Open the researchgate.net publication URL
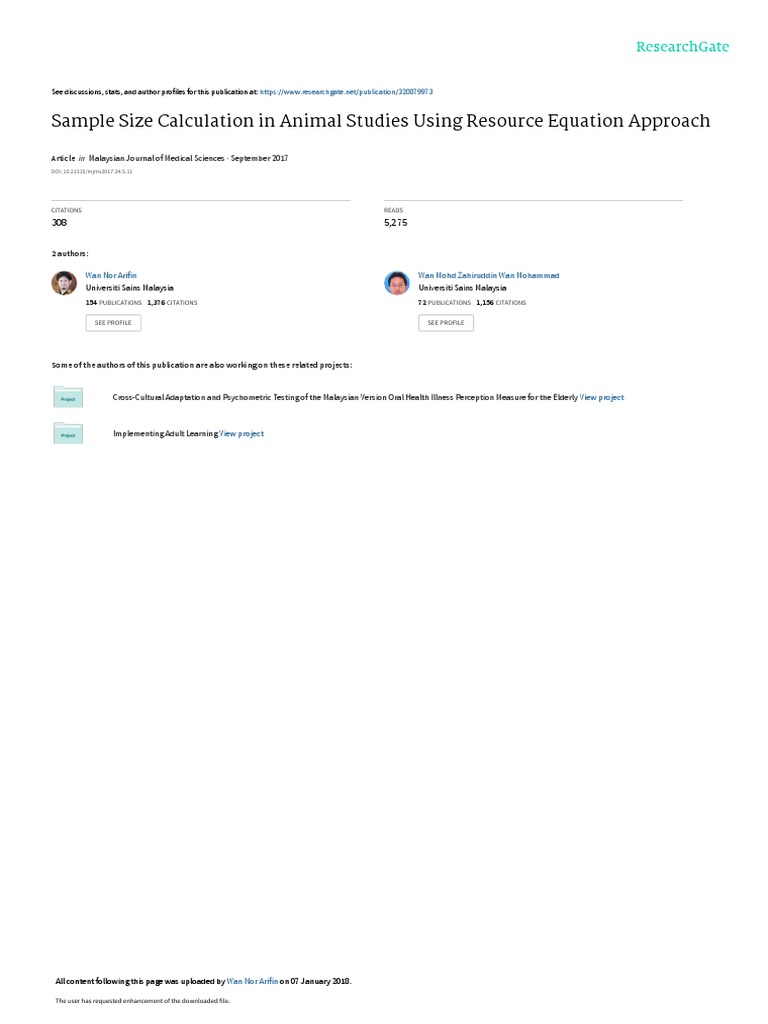Image resolution: width=768 pixels, height=1024 pixels. pyautogui.click(x=346, y=92)
